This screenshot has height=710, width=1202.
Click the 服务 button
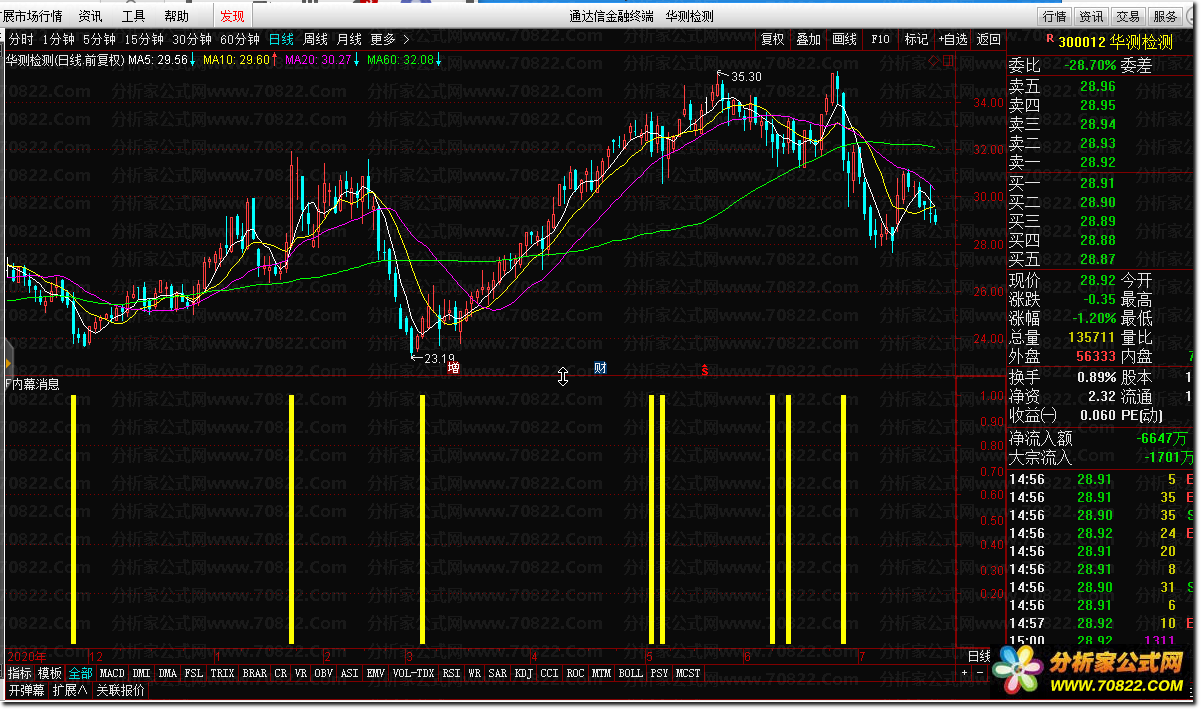[x=1165, y=16]
